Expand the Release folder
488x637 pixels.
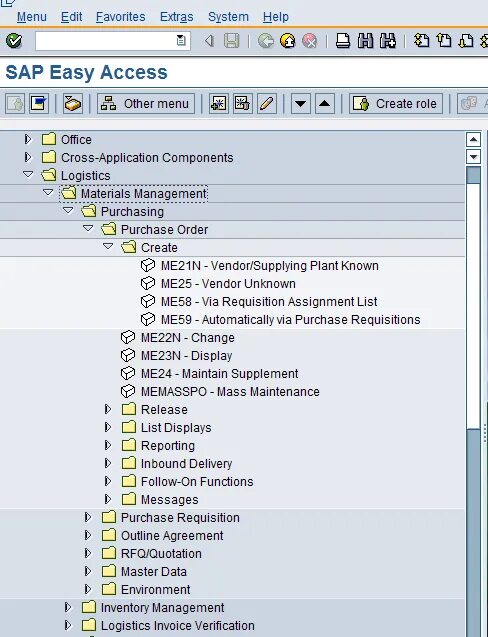click(108, 409)
